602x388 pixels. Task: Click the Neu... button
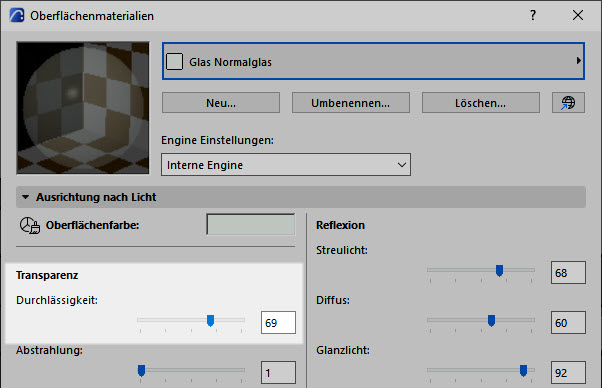click(x=221, y=102)
